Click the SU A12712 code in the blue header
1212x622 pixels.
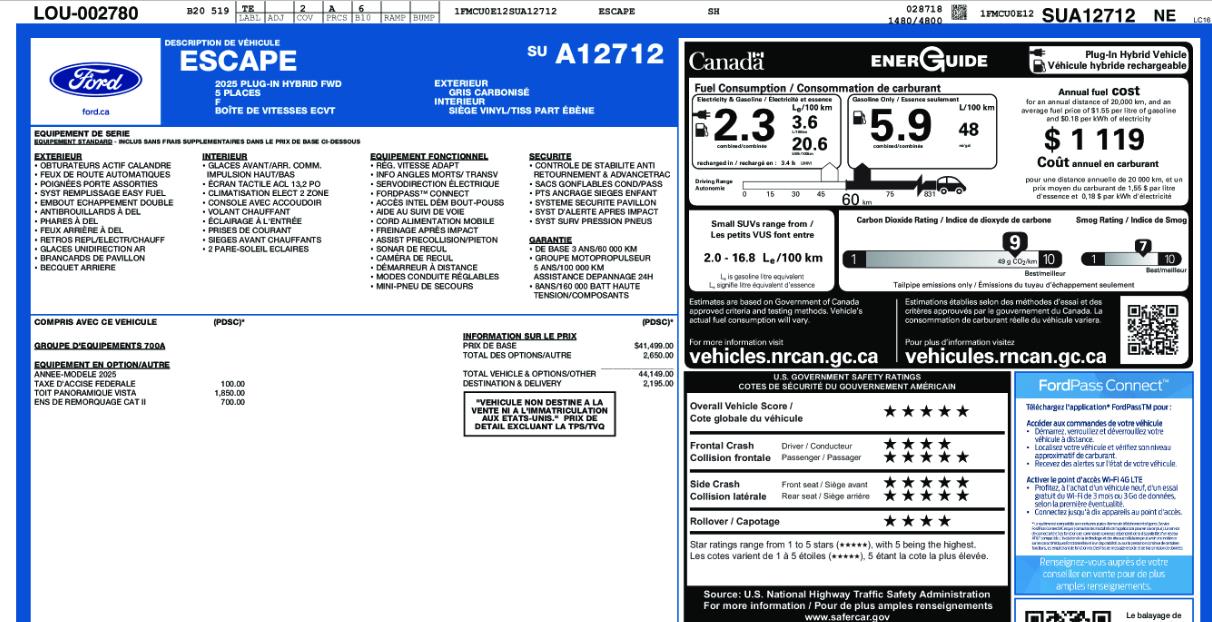pyautogui.click(x=596, y=54)
